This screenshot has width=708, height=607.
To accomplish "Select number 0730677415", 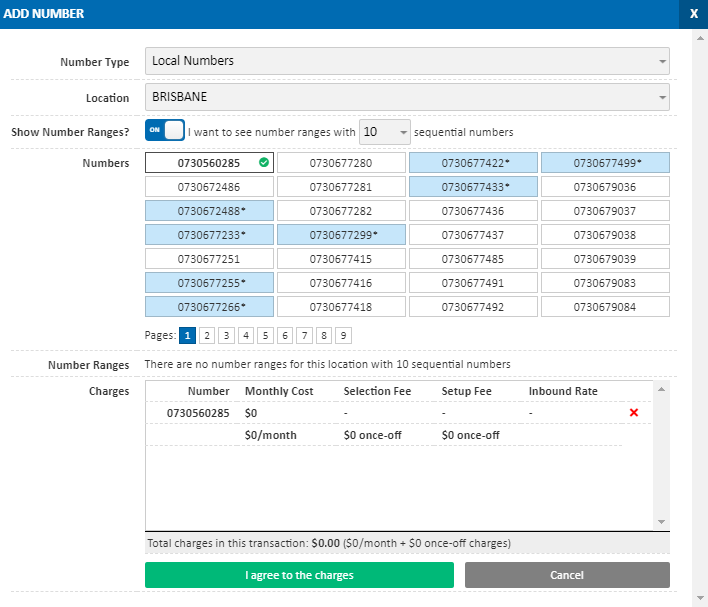I will pyautogui.click(x=341, y=259).
